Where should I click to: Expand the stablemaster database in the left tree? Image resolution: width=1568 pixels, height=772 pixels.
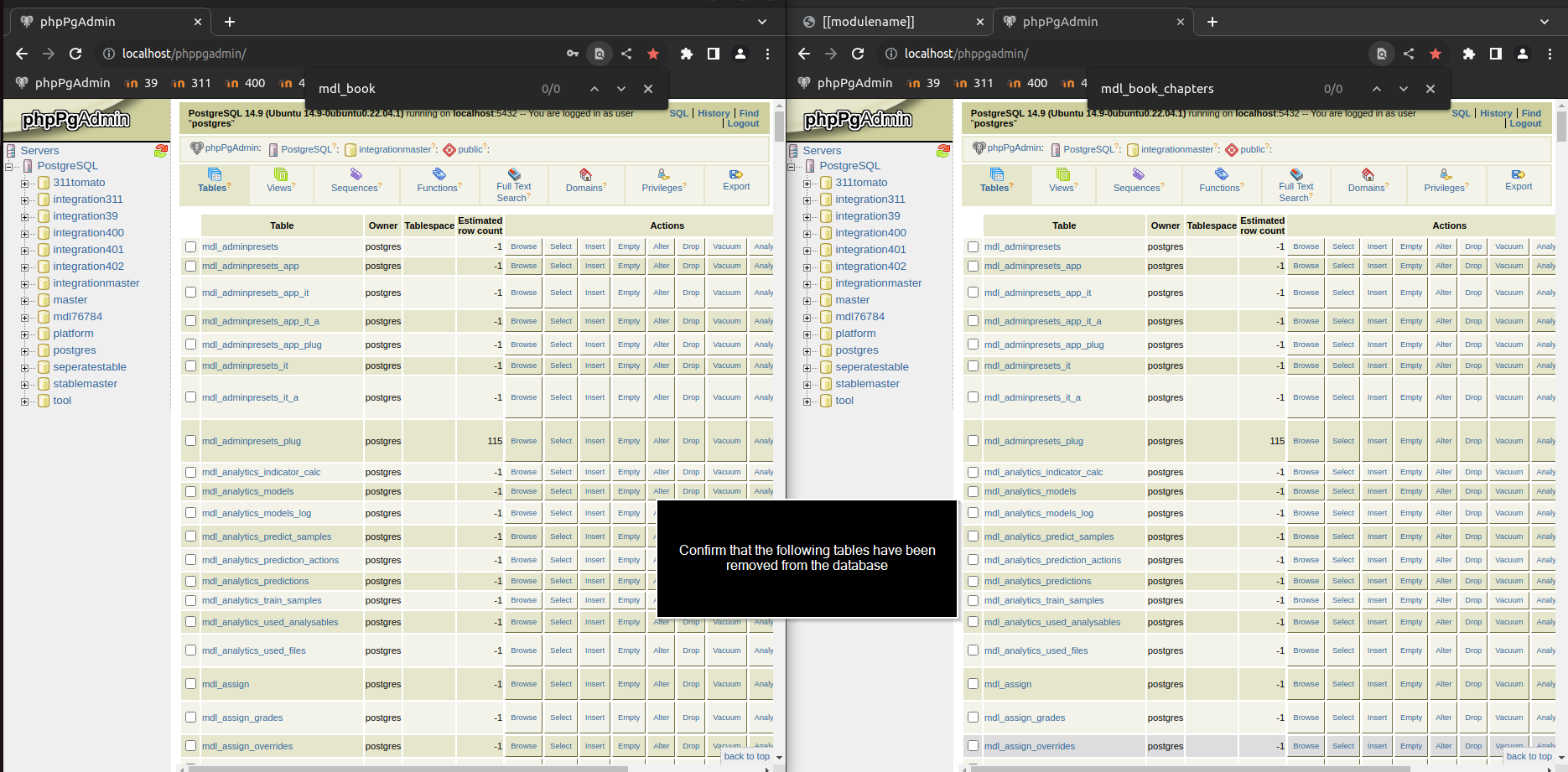(24, 385)
